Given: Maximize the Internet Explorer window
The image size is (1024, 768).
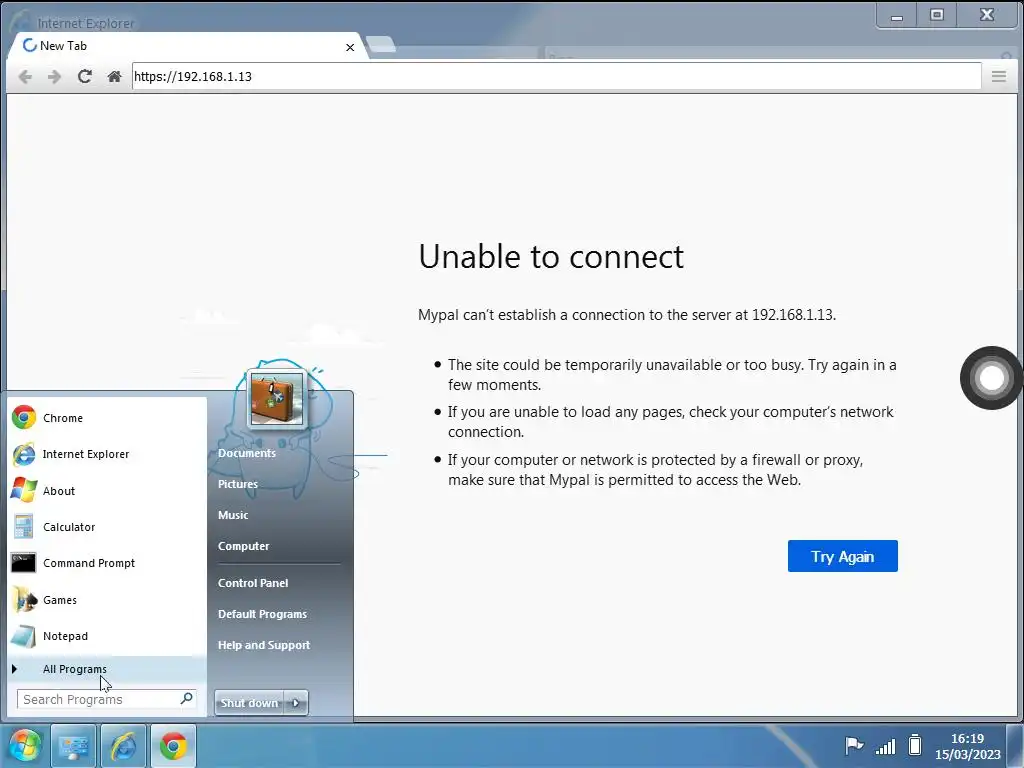Looking at the screenshot, I should (936, 15).
